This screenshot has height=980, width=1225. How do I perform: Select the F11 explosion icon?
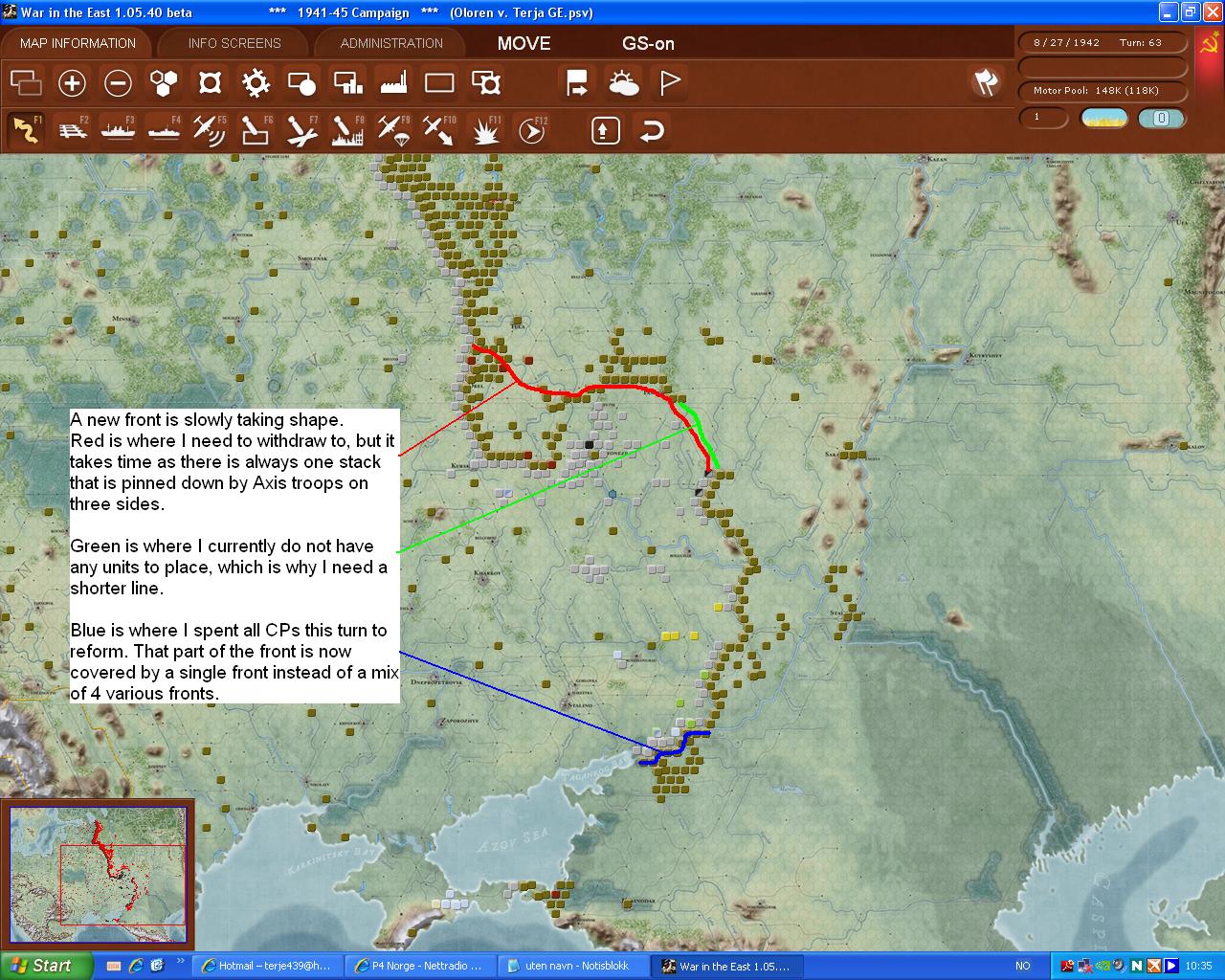coord(486,129)
